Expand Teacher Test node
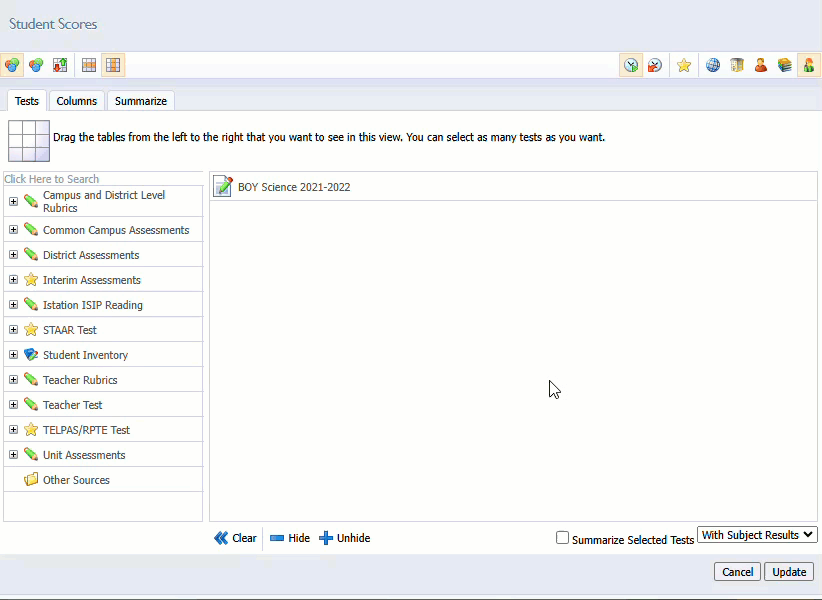Viewport: 822px width, 600px height. (x=14, y=405)
